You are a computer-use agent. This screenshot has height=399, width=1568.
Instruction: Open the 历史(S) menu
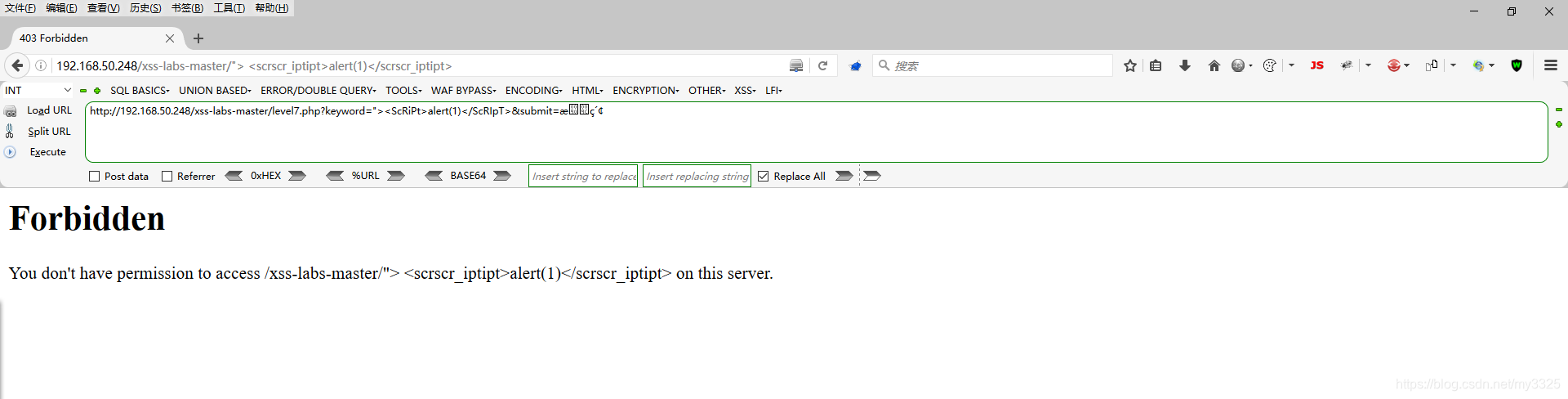[x=145, y=8]
